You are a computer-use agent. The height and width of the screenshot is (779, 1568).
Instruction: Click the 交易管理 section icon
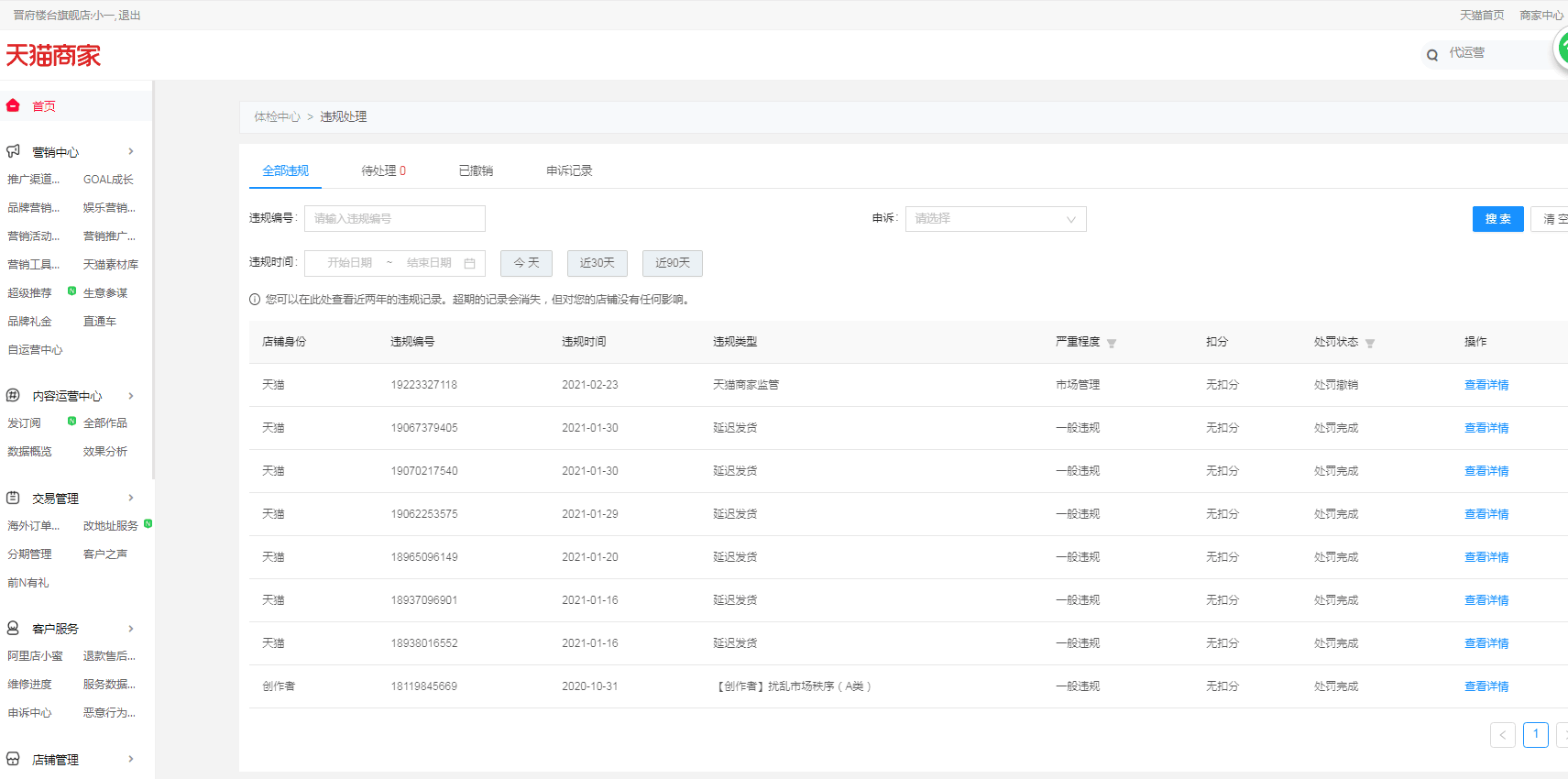pos(13,498)
